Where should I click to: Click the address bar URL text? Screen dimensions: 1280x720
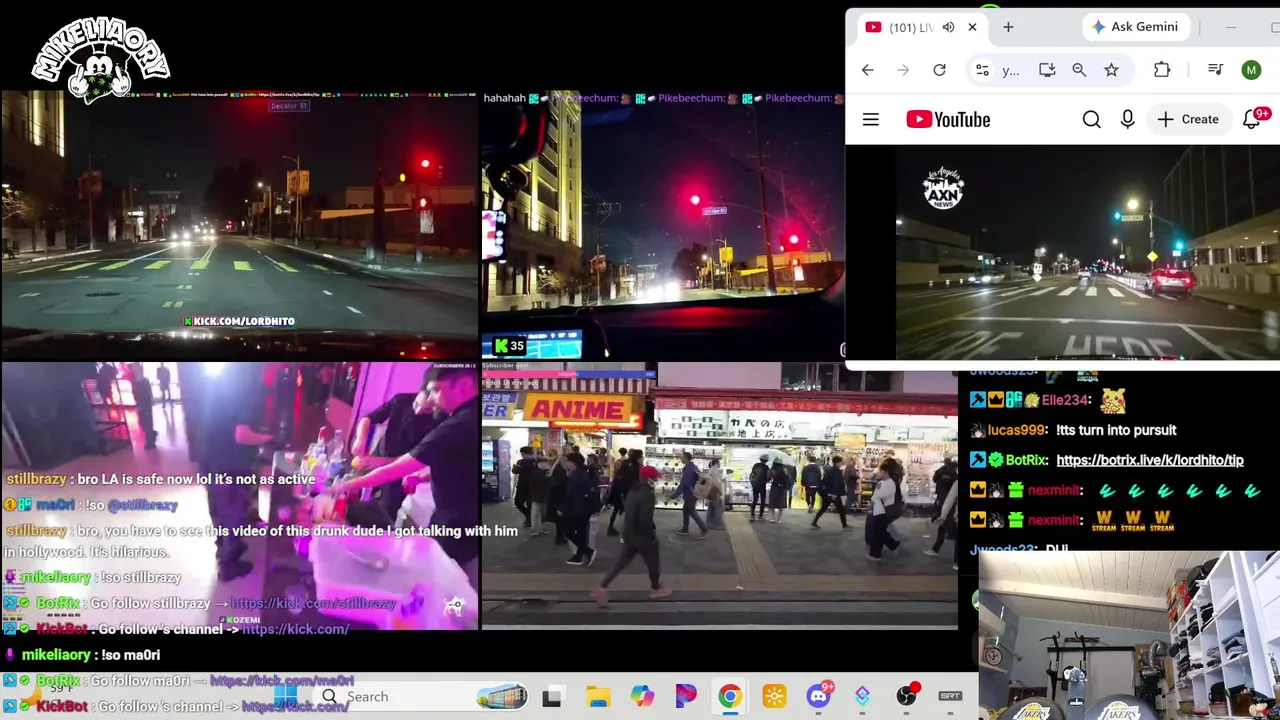click(1011, 71)
